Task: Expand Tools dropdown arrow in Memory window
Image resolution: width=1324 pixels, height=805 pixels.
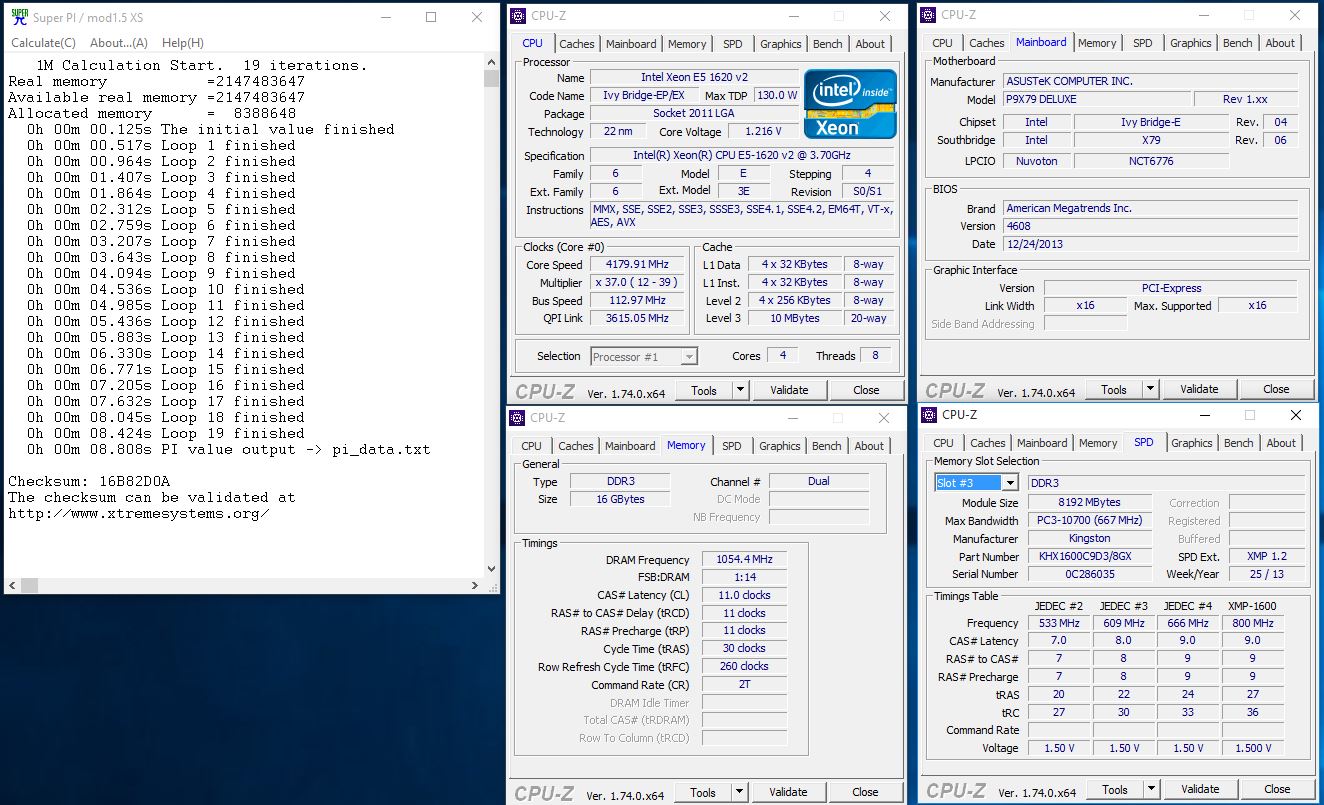Action: click(x=740, y=792)
